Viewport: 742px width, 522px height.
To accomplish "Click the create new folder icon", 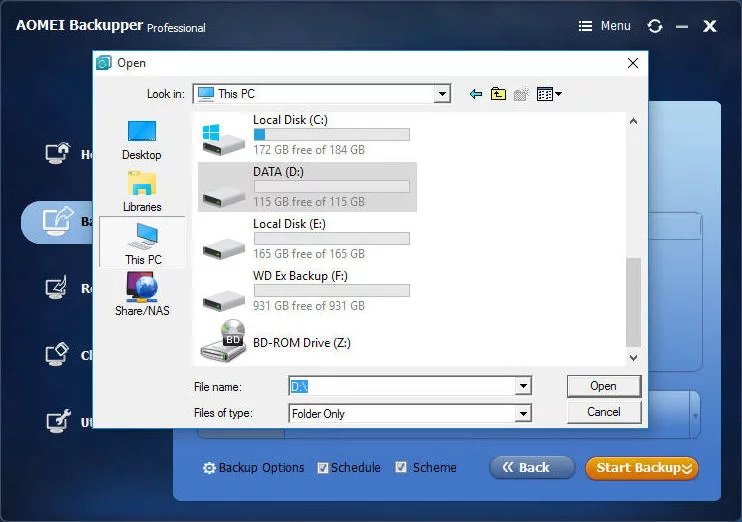I will (x=521, y=94).
